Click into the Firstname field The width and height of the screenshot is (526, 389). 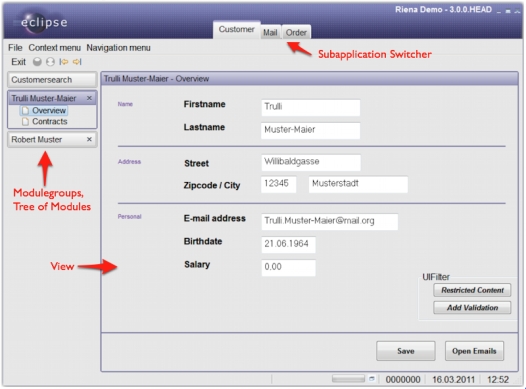click(311, 107)
